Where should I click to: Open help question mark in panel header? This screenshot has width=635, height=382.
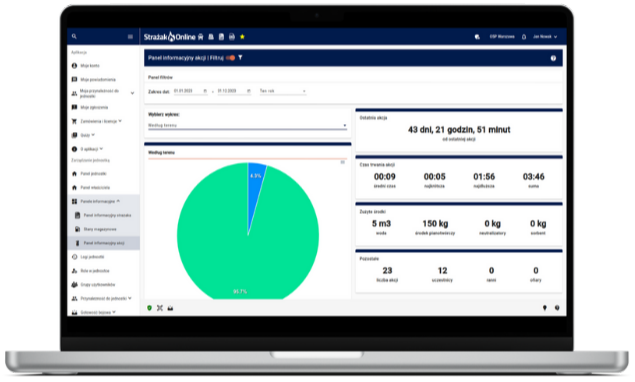[553, 58]
